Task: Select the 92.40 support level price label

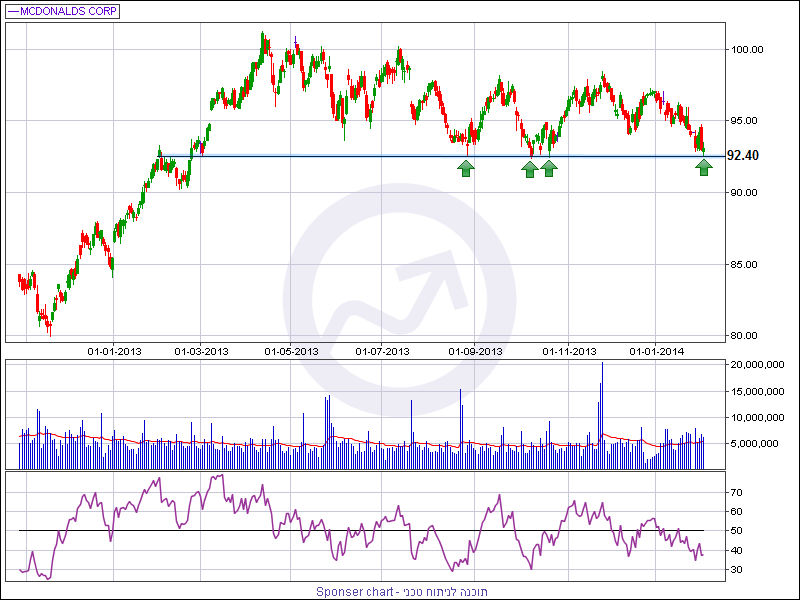Action: (x=742, y=156)
